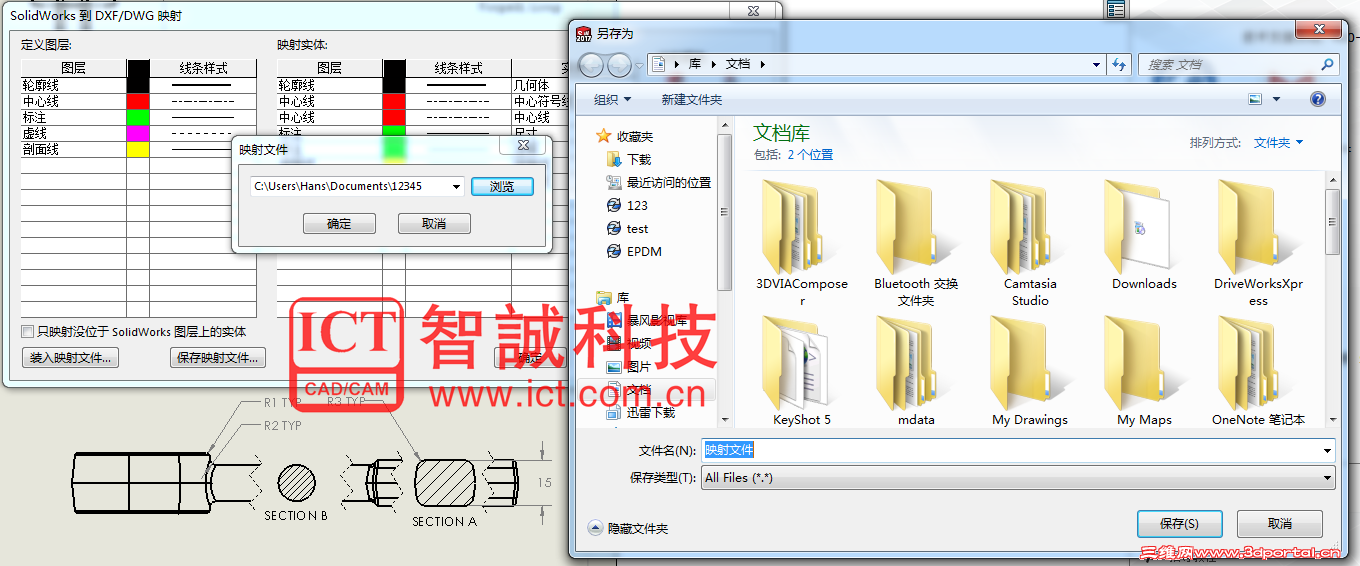This screenshot has width=1360, height=566.
Task: Click black color swatch of 轮廓线 layer
Action: click(x=138, y=85)
